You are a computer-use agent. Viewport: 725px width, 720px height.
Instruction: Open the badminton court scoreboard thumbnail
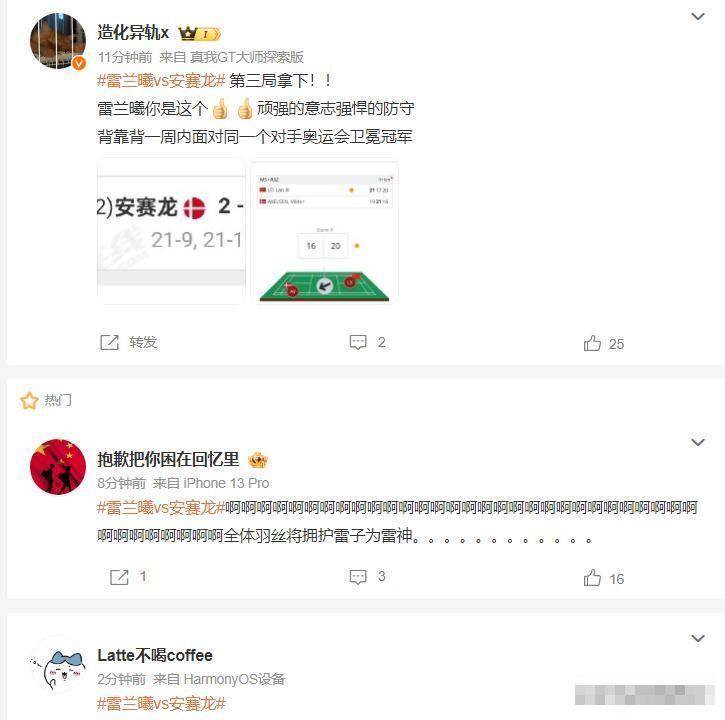point(324,231)
